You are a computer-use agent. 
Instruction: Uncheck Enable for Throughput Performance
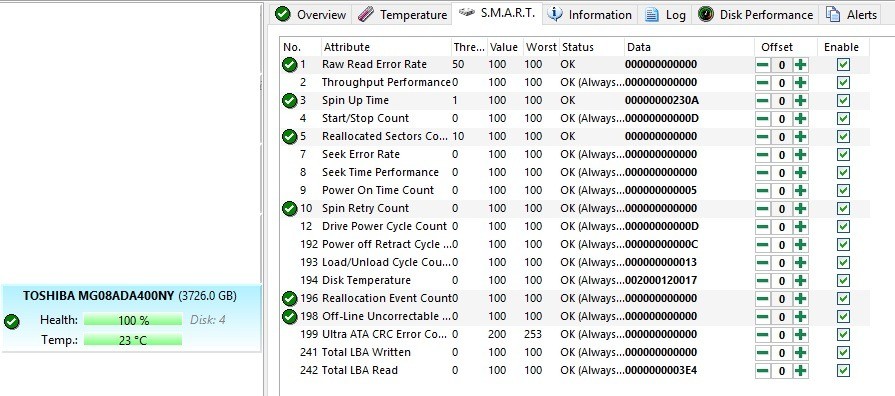tap(843, 83)
